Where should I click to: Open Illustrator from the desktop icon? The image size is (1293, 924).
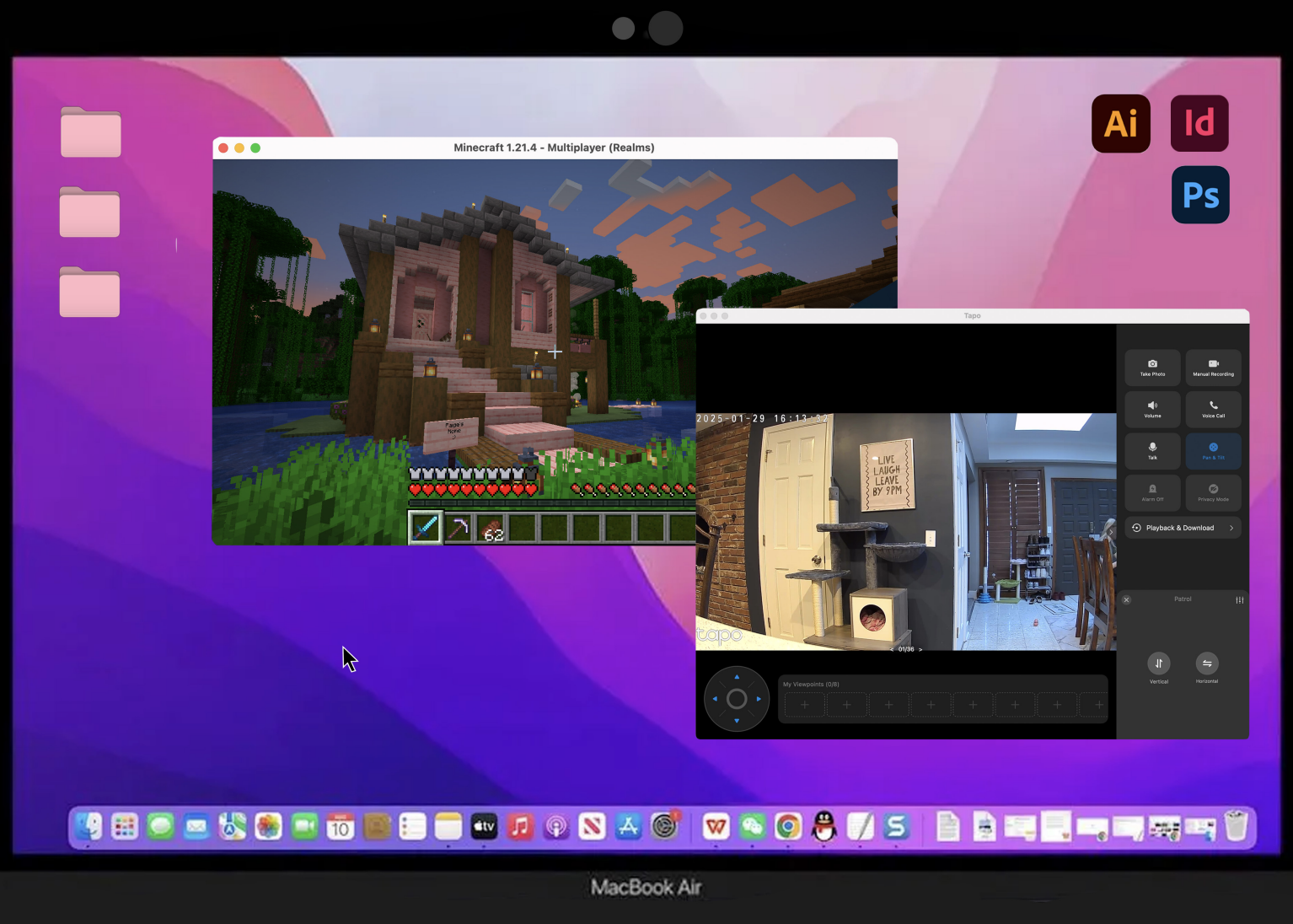tap(1120, 123)
